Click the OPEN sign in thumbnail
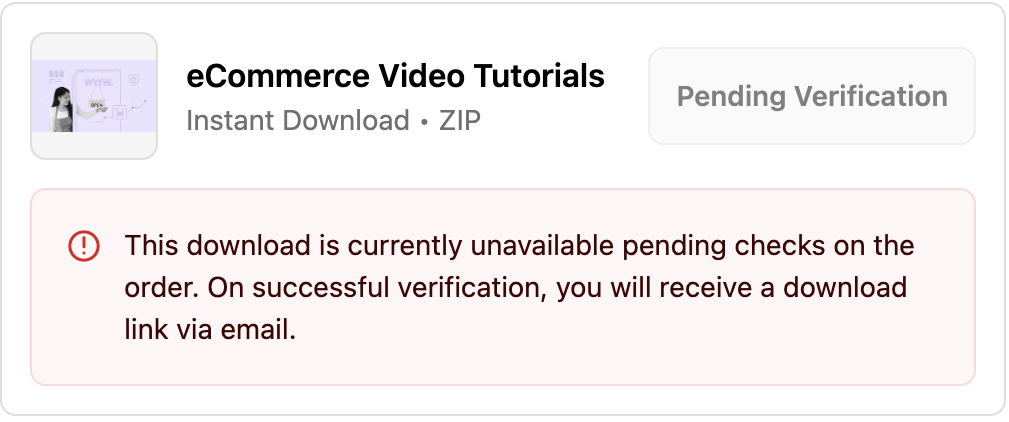Image resolution: width=1009 pixels, height=422 pixels. [x=97, y=103]
